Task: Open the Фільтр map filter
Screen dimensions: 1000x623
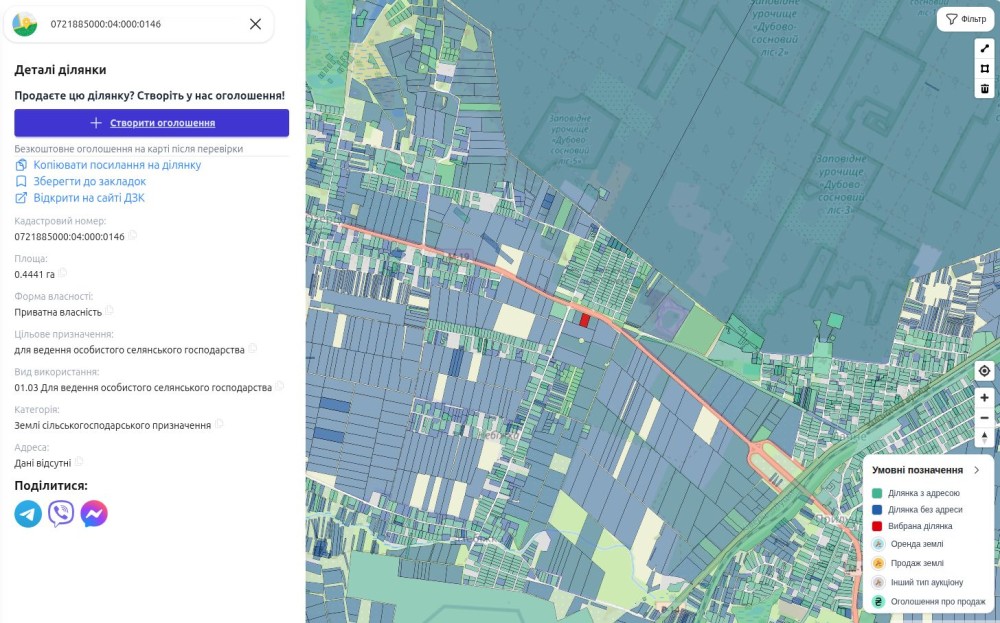Action: (x=965, y=19)
